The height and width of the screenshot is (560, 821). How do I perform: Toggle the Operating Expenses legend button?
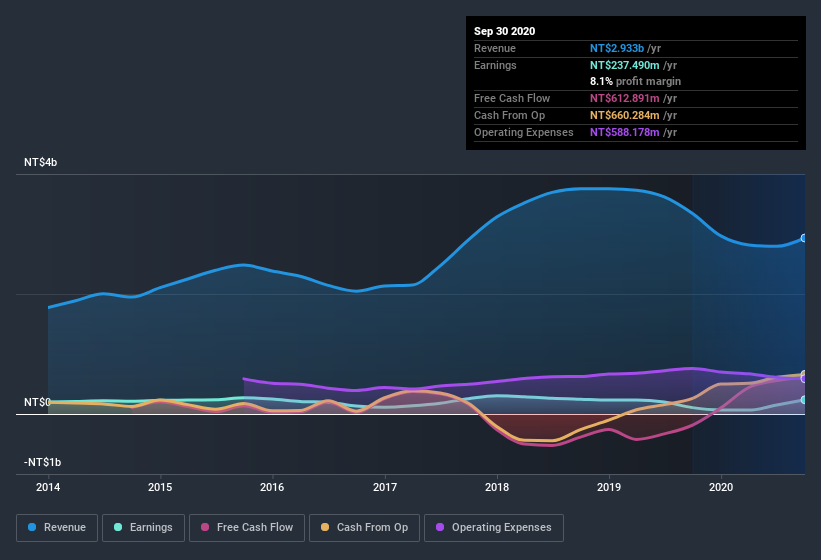coord(494,528)
